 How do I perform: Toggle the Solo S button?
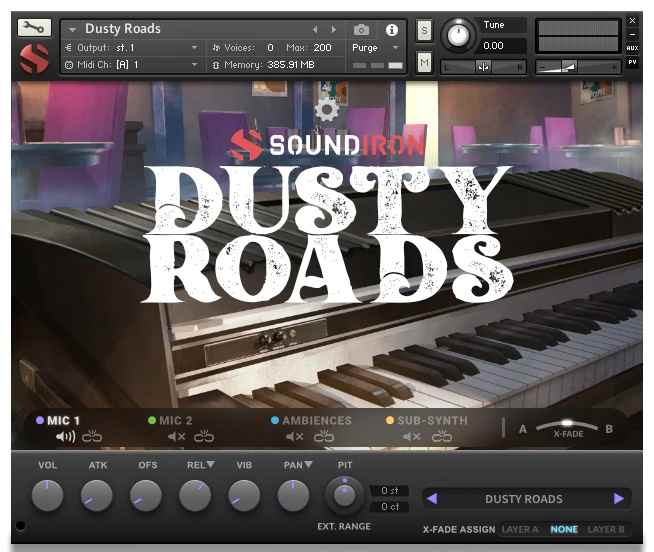[x=424, y=30]
